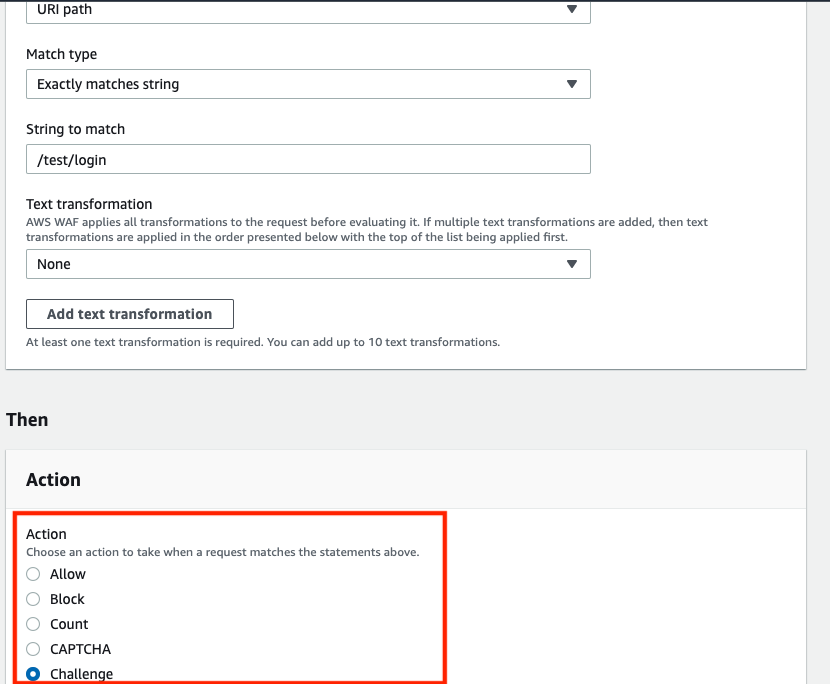Pick the CAPTCHA radio button

[33, 649]
